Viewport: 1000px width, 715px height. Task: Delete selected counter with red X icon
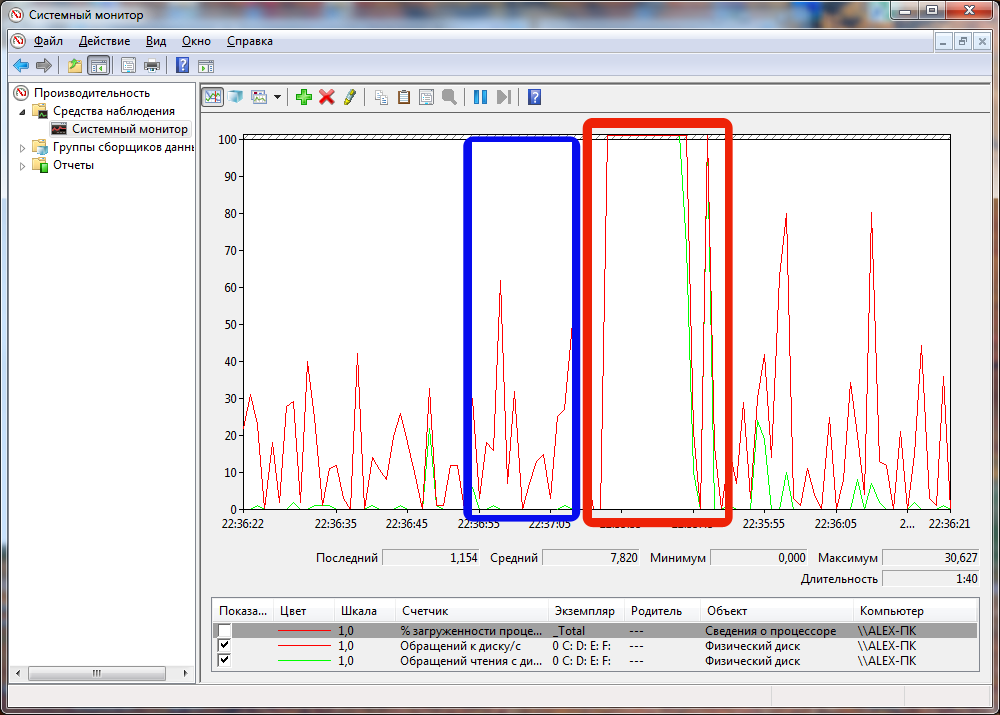point(327,97)
